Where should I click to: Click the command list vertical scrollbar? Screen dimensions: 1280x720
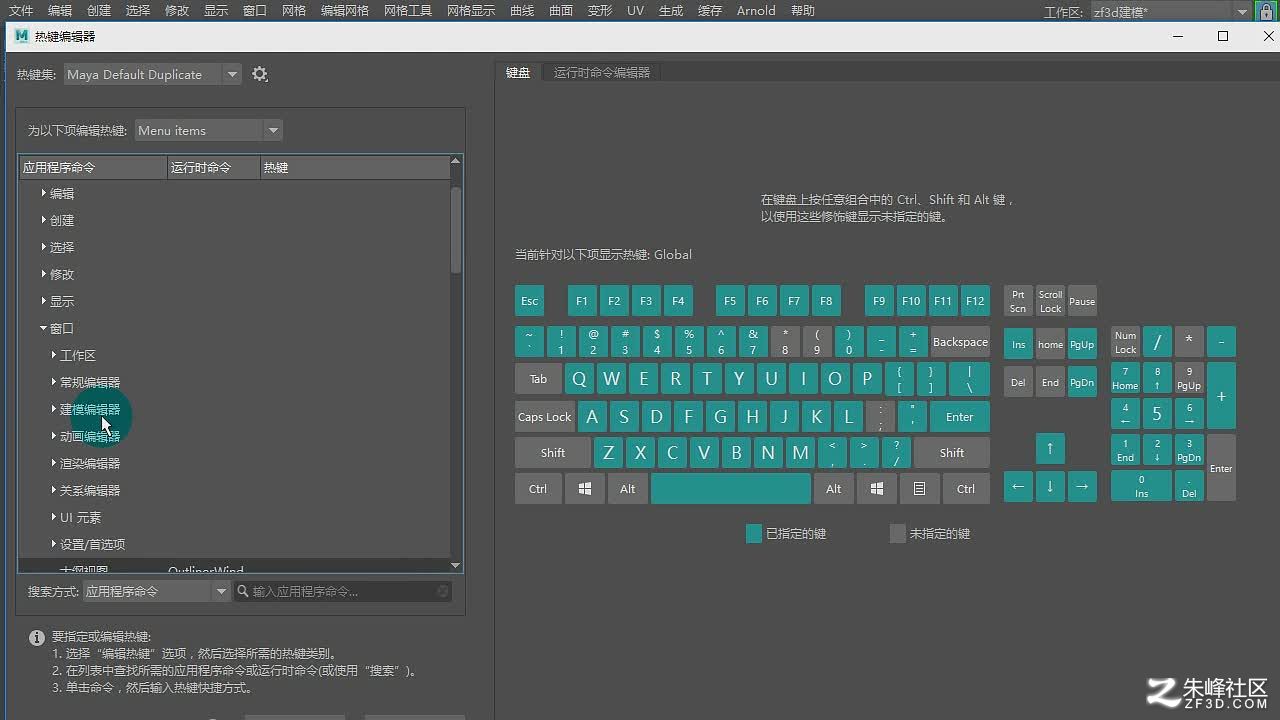coord(456,230)
